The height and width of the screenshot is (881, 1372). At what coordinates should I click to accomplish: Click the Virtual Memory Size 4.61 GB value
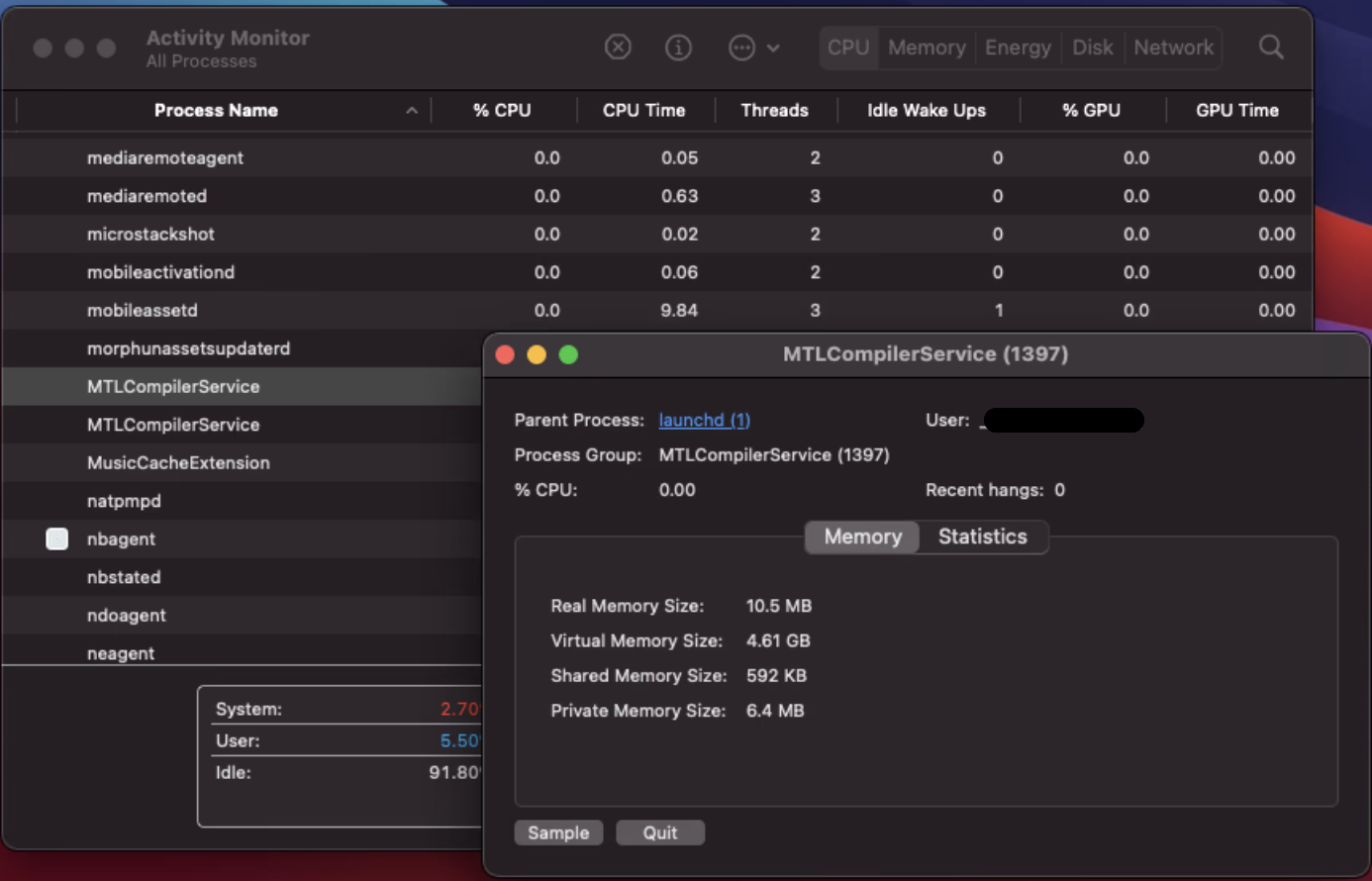pyautogui.click(x=778, y=640)
